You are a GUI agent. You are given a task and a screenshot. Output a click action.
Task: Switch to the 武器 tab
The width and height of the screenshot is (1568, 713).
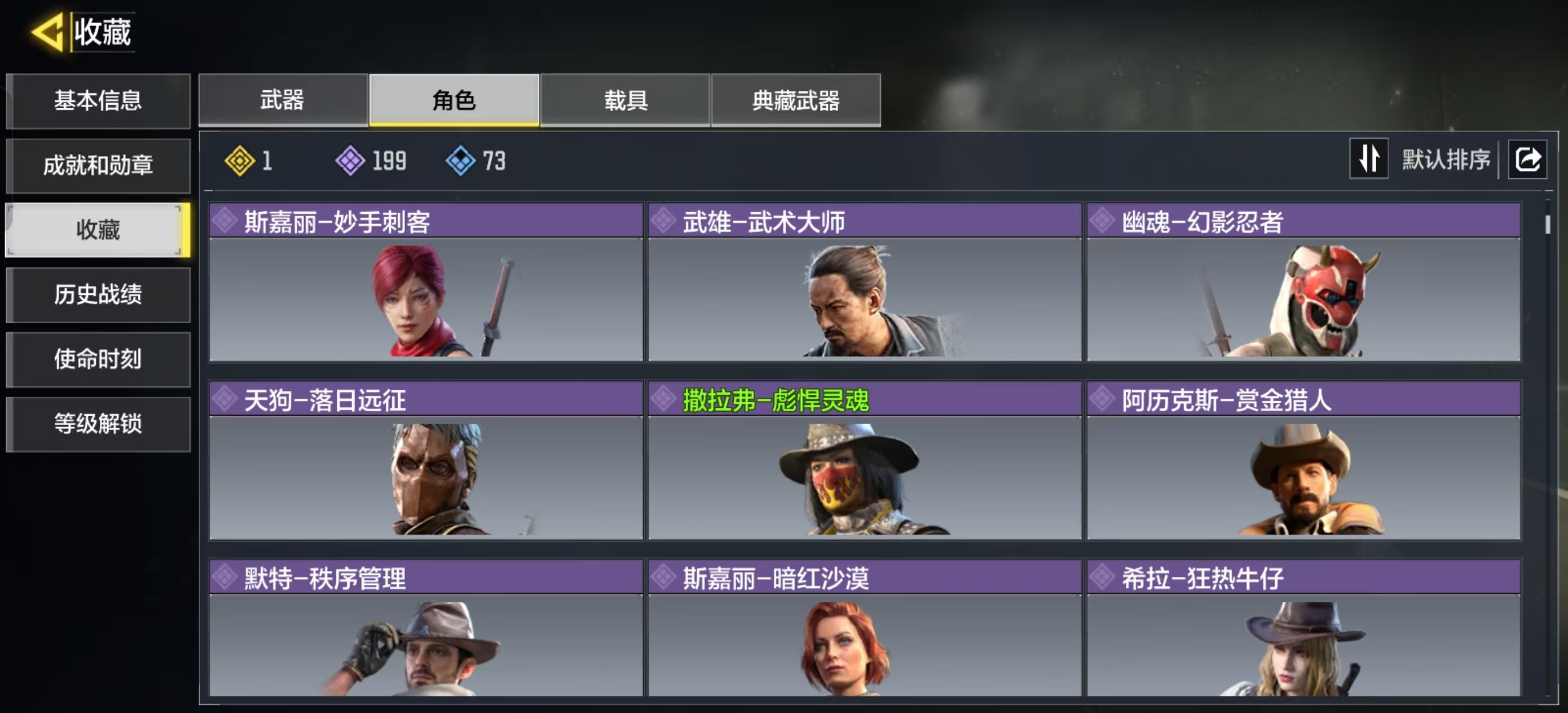coord(283,100)
